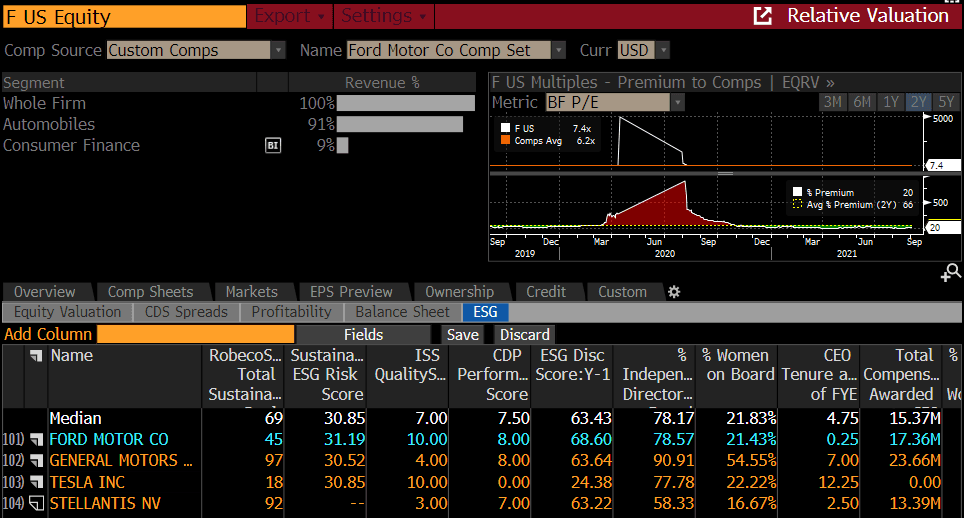Select the 5Y chart period

click(946, 102)
